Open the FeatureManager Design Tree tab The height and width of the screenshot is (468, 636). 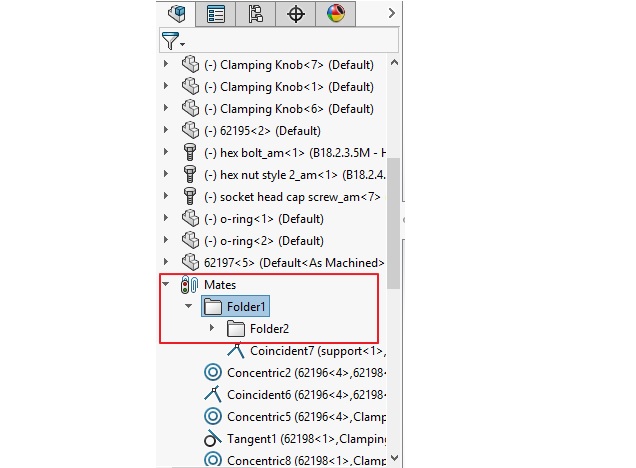176,14
